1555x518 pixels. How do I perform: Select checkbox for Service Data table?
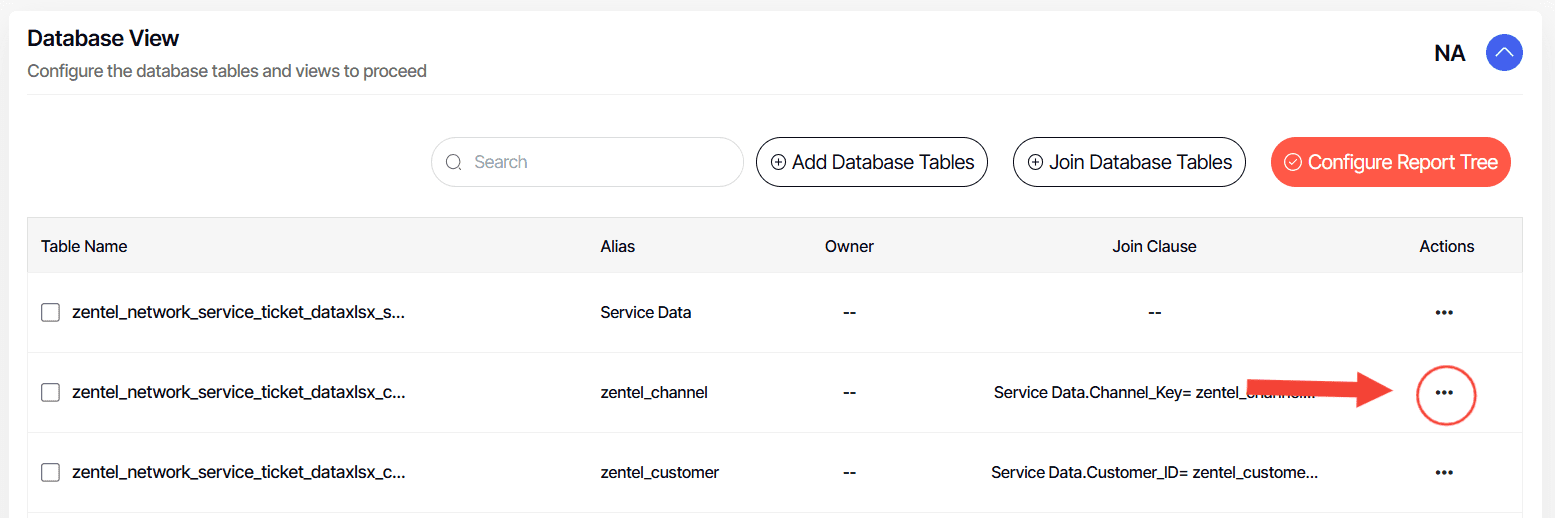(x=50, y=313)
